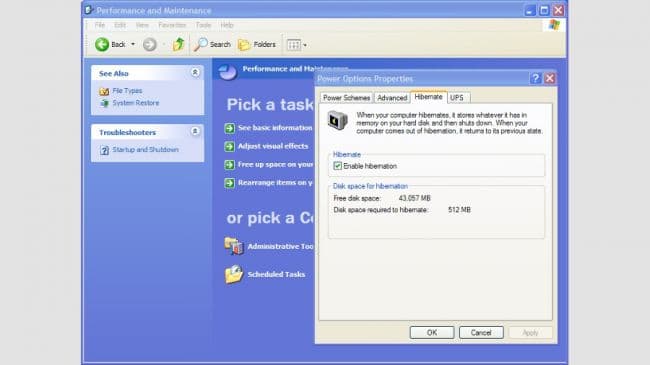Click the green Back arrow icon
This screenshot has height=365, width=650.
(102, 44)
